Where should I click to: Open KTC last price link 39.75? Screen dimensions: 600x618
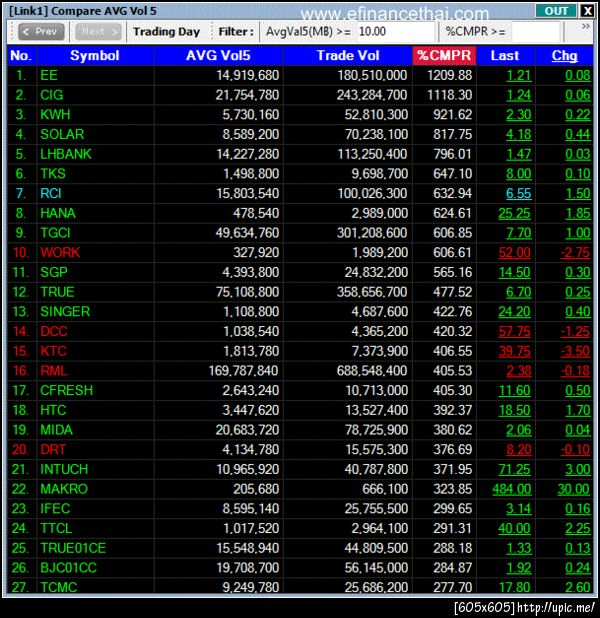514,351
